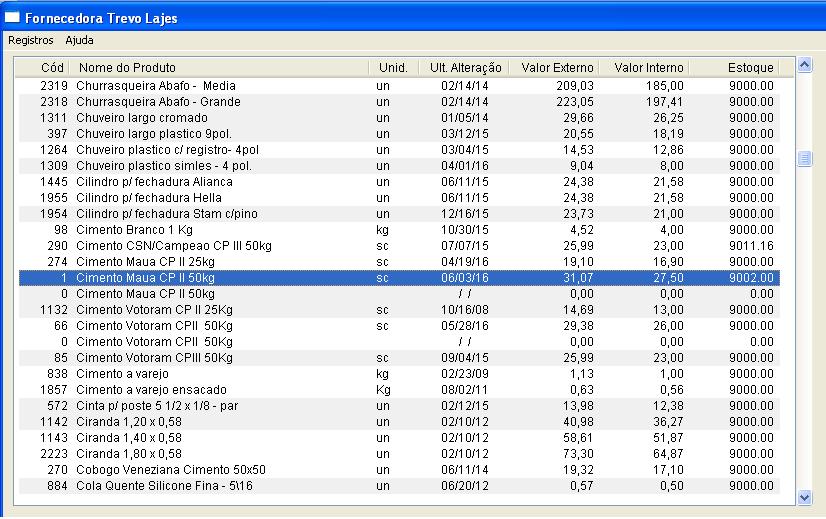Sort by Cód column header
826x519 pixels.
[44, 67]
